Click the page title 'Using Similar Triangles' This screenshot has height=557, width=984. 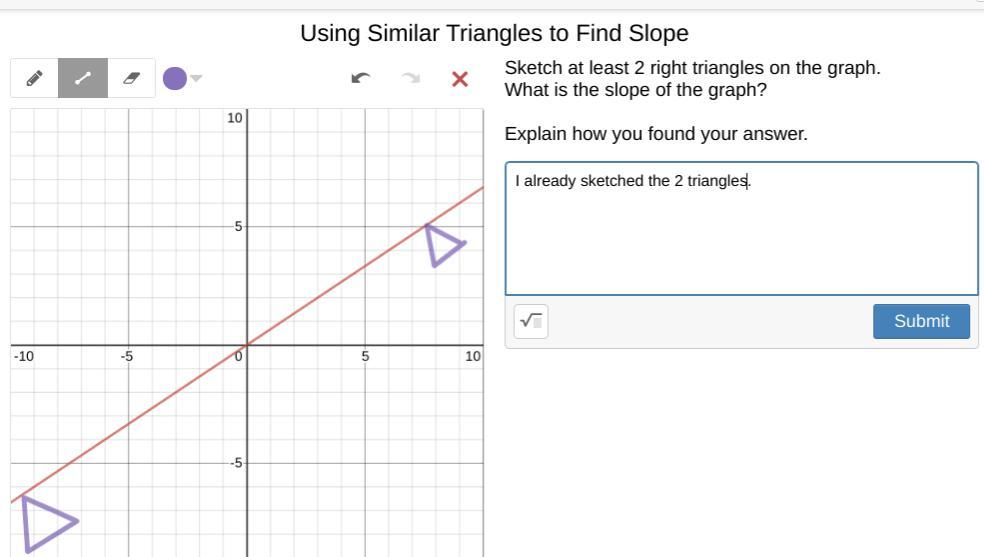click(494, 33)
